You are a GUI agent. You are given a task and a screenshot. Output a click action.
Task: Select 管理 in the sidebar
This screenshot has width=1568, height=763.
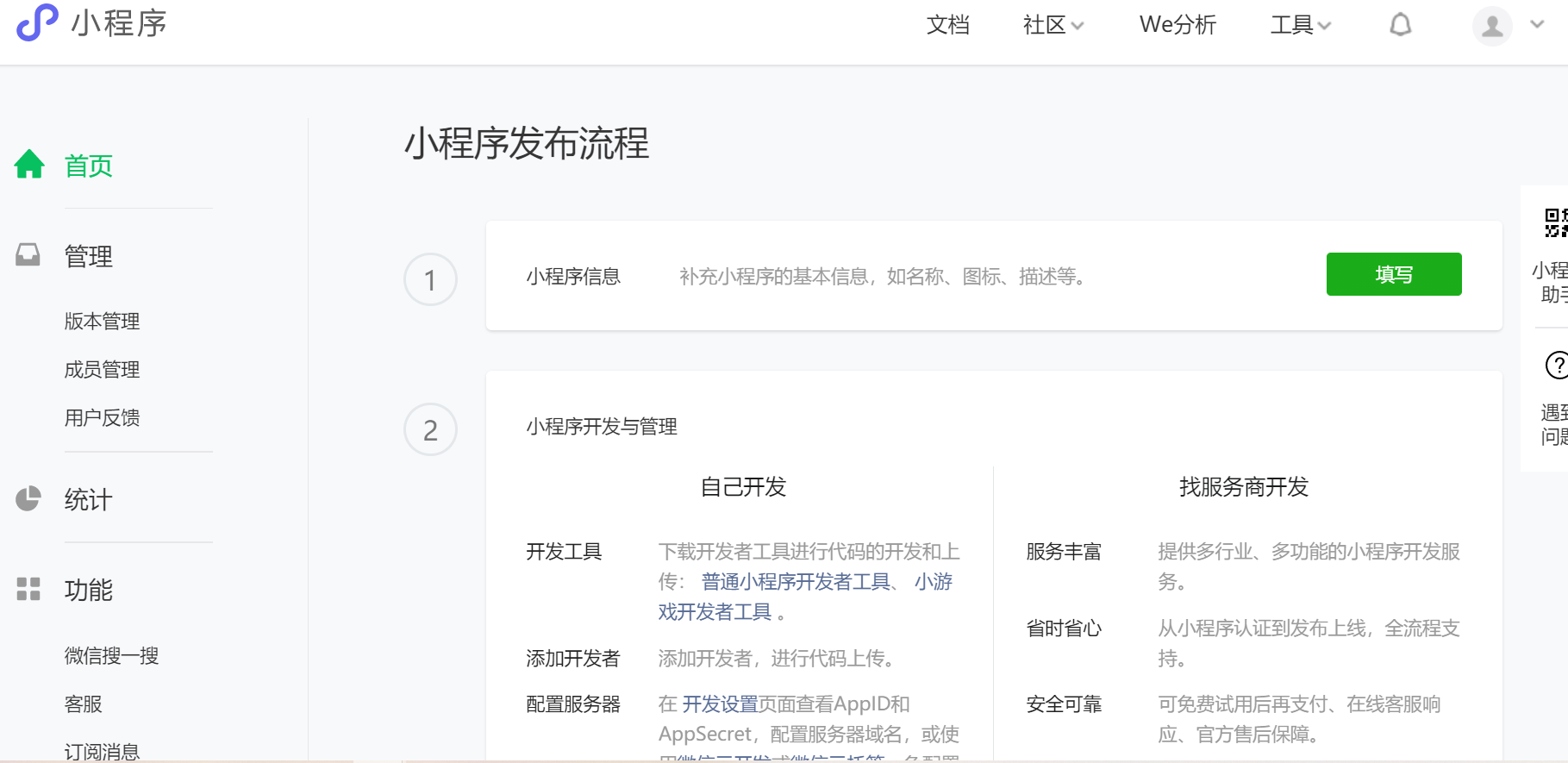(89, 256)
